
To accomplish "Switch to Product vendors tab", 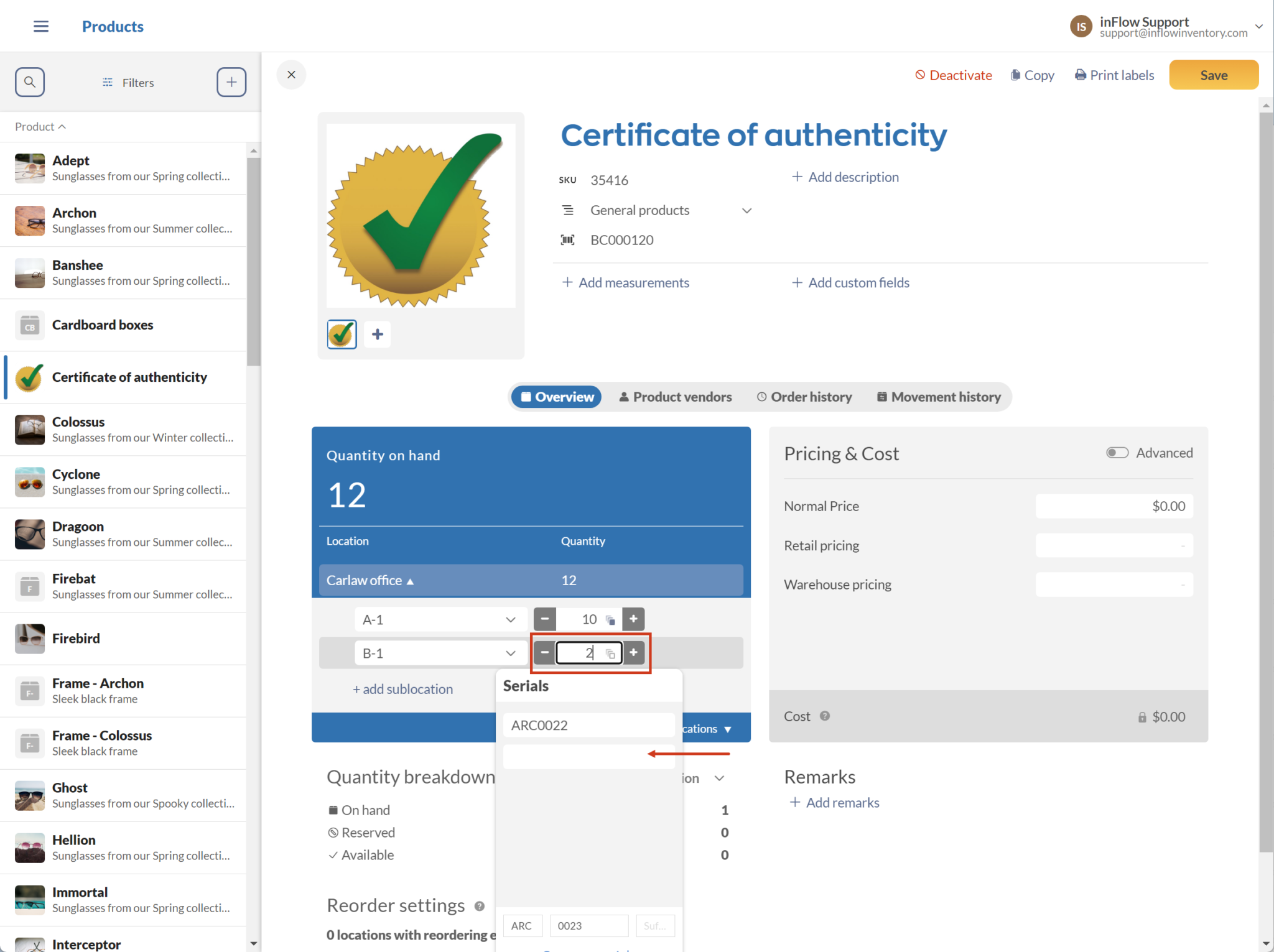I will pyautogui.click(x=676, y=397).
